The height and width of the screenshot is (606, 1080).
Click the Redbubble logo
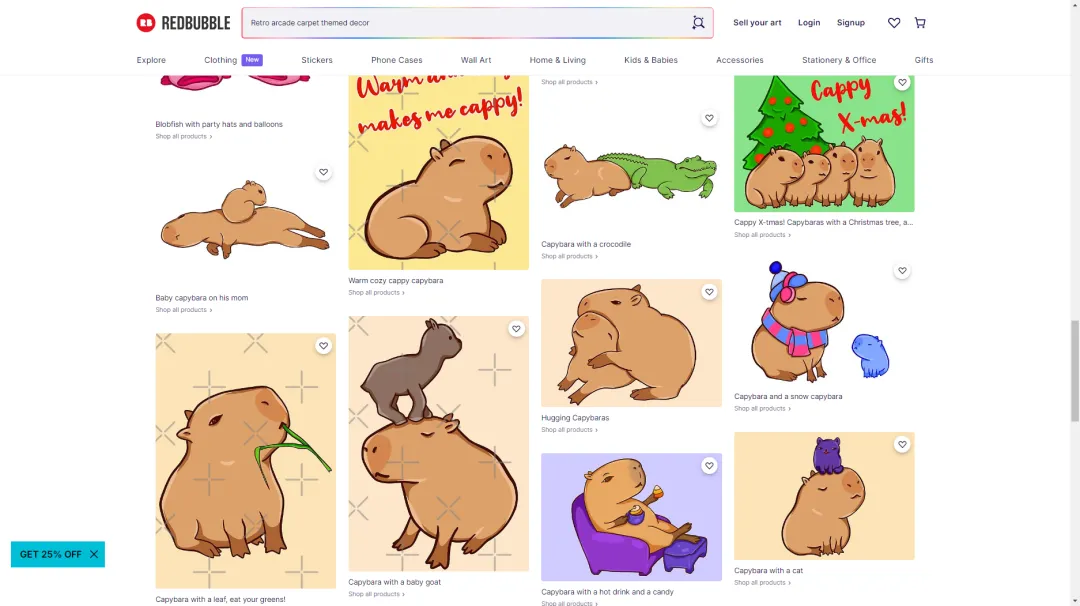pyautogui.click(x=183, y=23)
